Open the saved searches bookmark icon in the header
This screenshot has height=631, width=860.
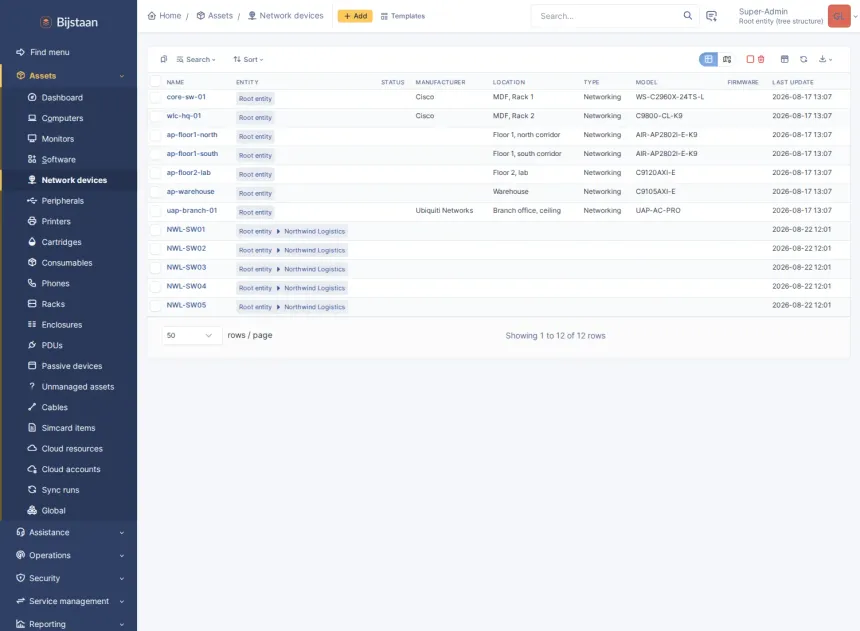711,16
